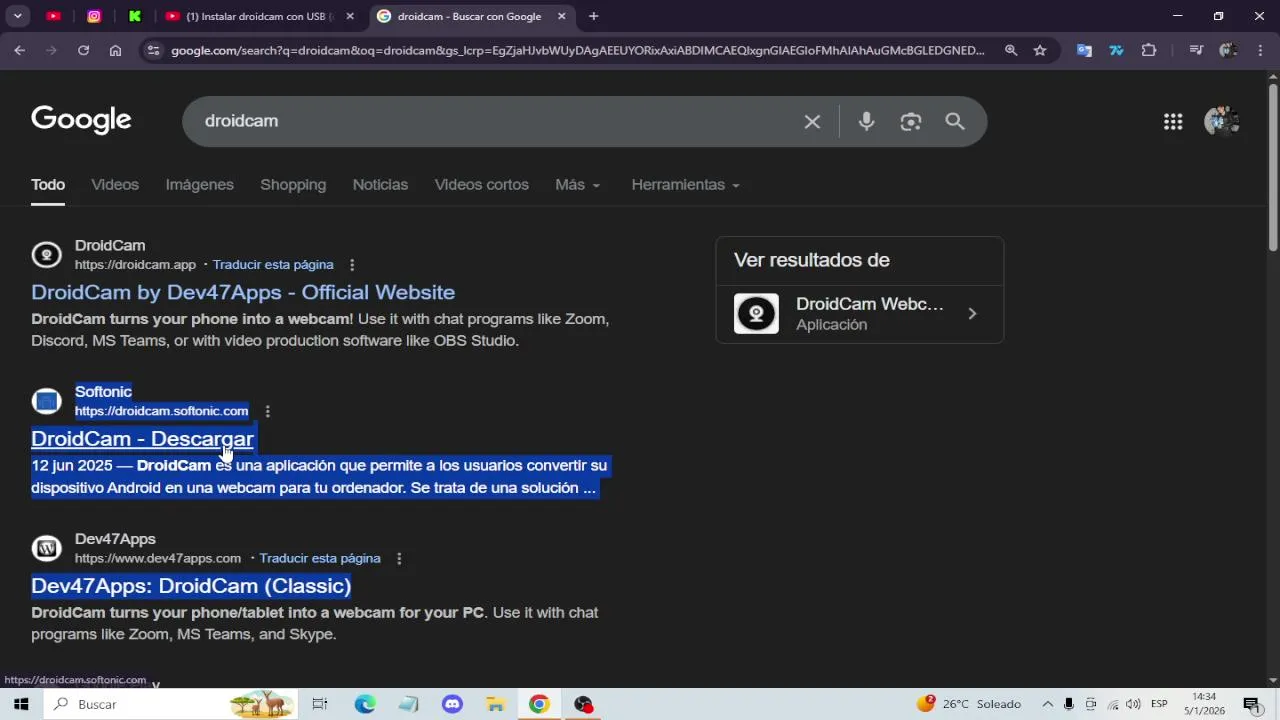Open volume control in system tray
Image resolution: width=1280 pixels, height=720 pixels.
(x=1133, y=704)
